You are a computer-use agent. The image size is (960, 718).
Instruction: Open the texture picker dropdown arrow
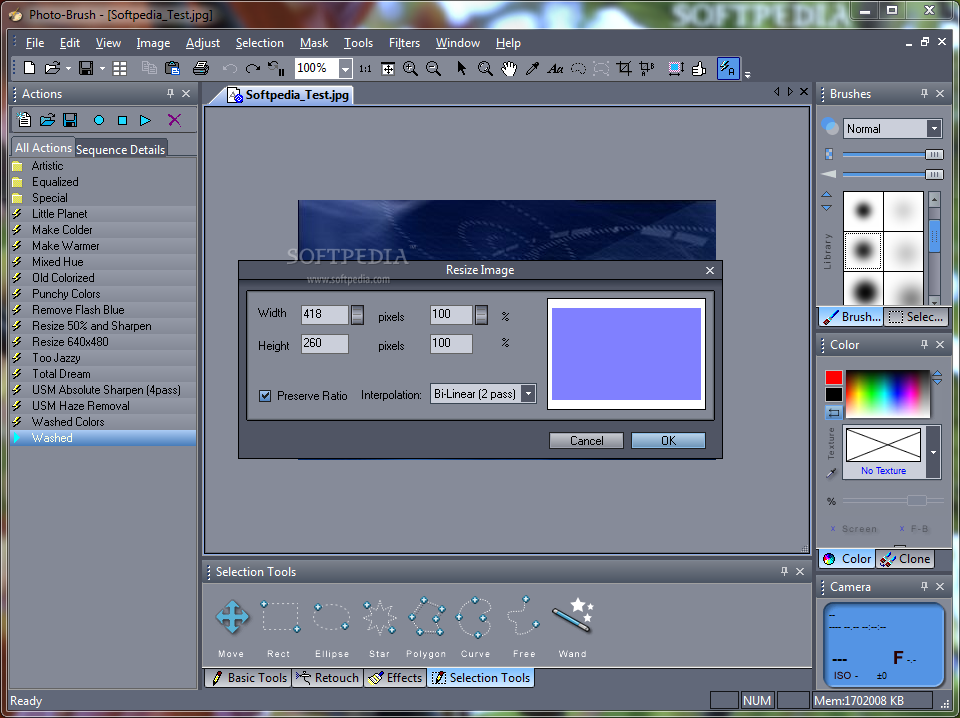tap(933, 452)
